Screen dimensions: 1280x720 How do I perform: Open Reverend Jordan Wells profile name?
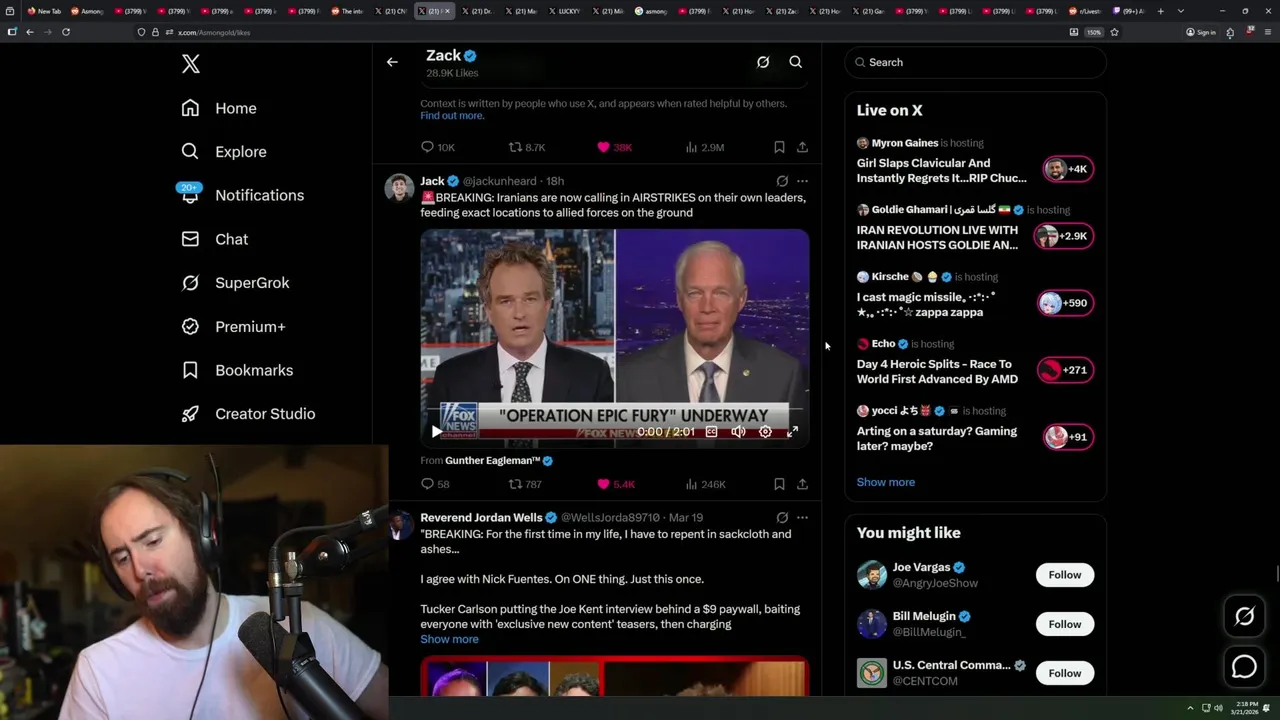coord(481,518)
